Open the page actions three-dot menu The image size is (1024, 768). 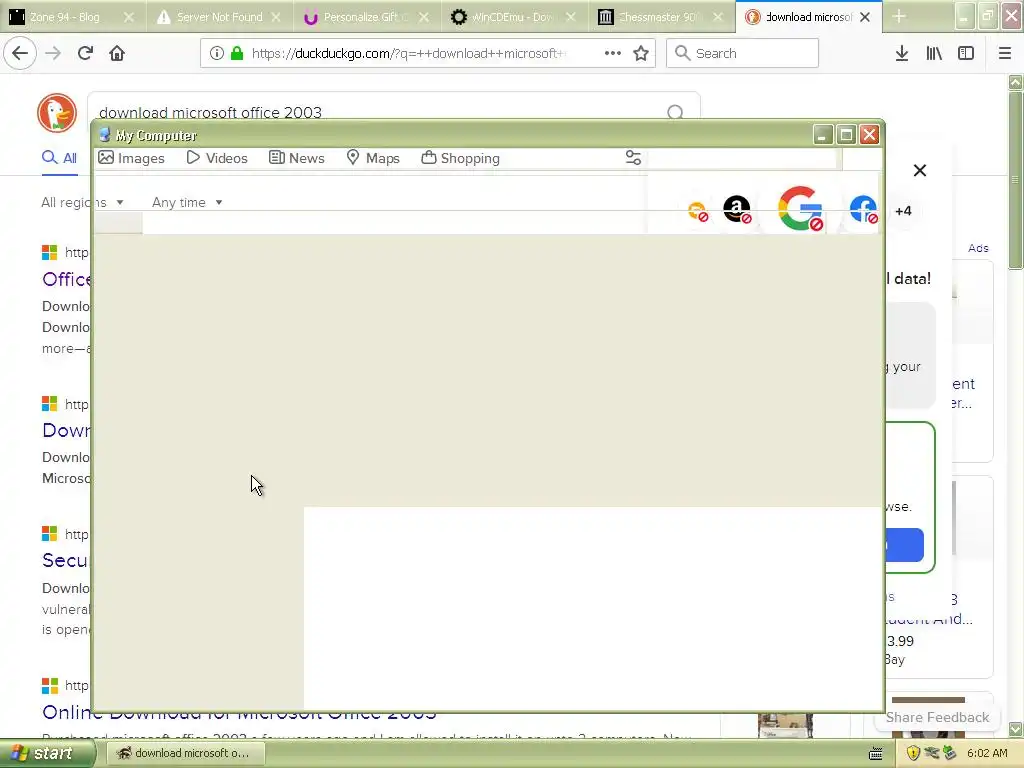(x=613, y=53)
